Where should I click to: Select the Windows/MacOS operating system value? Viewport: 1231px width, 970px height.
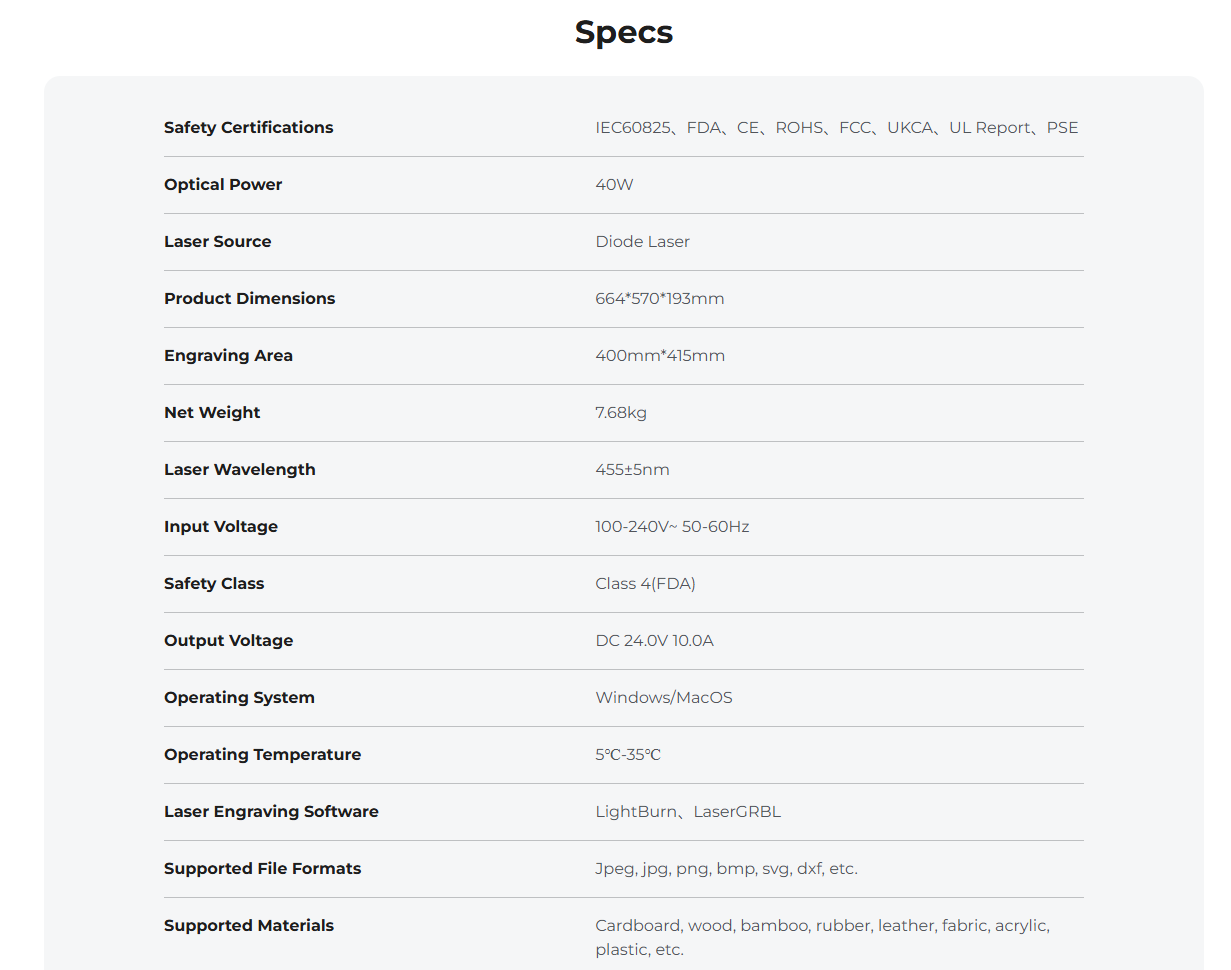coord(664,697)
